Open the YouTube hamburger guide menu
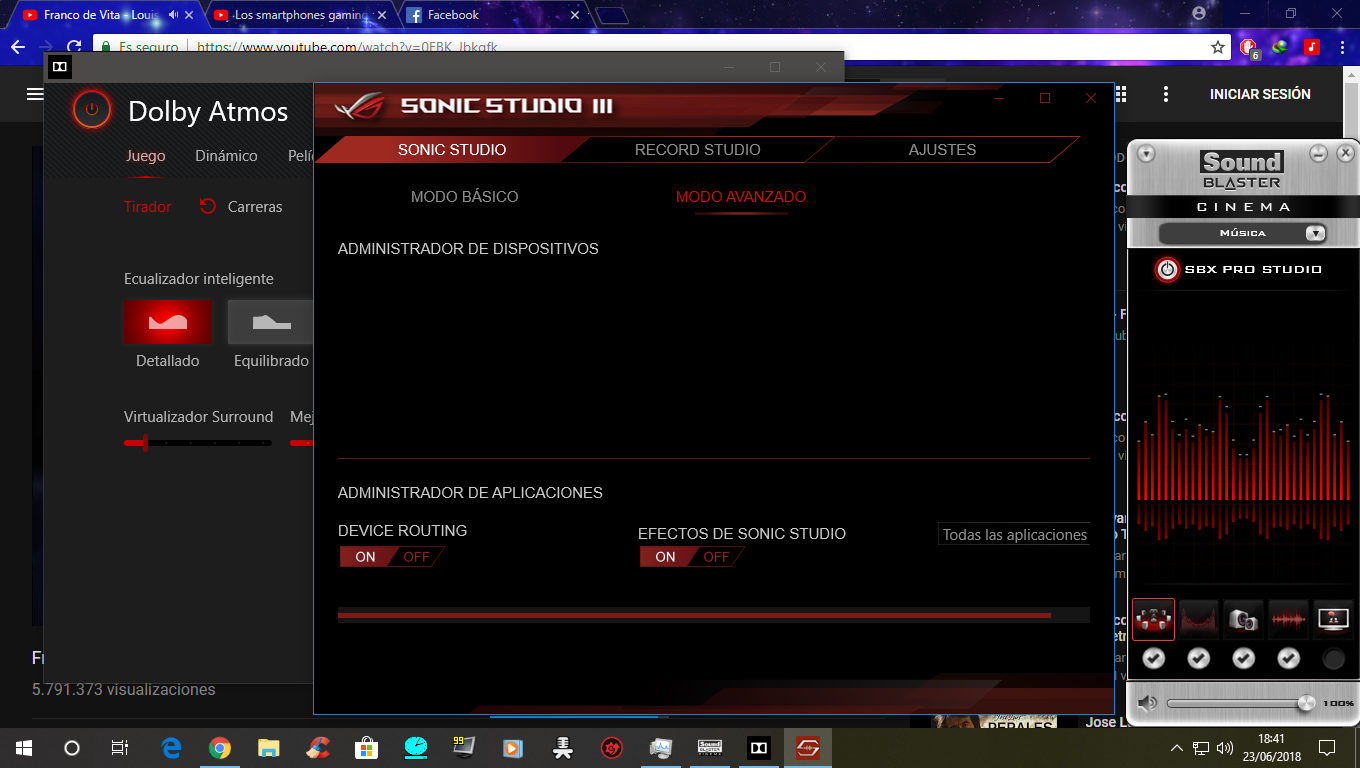 pos(35,94)
